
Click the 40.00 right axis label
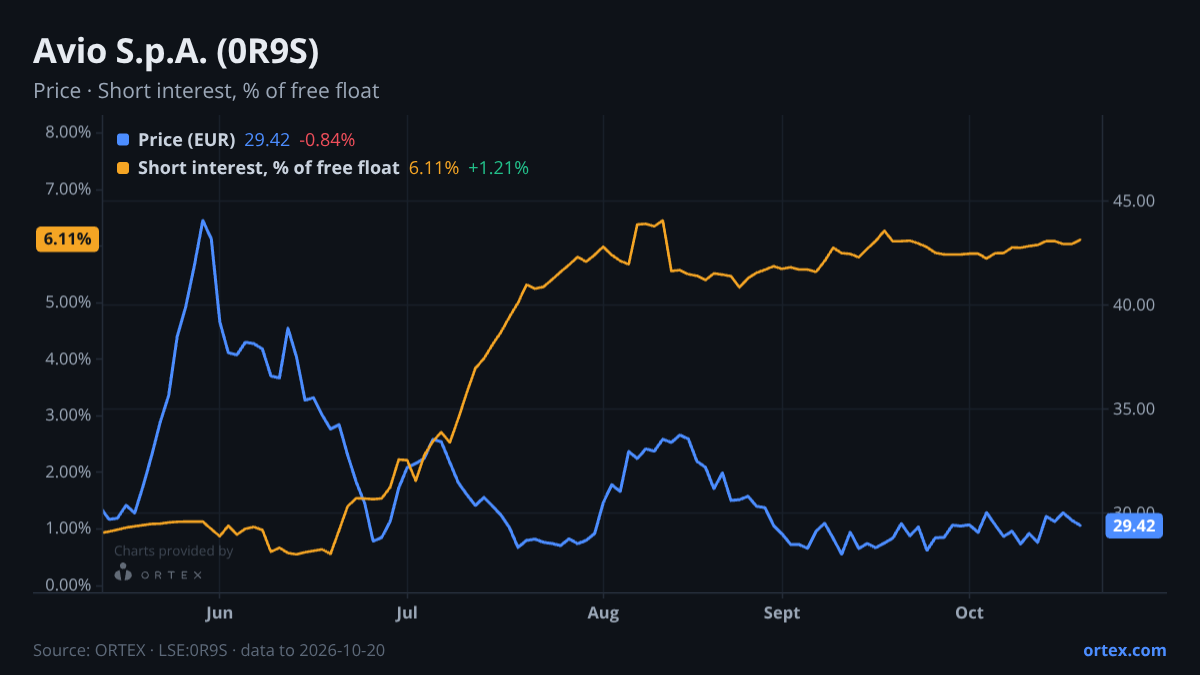[1133, 305]
